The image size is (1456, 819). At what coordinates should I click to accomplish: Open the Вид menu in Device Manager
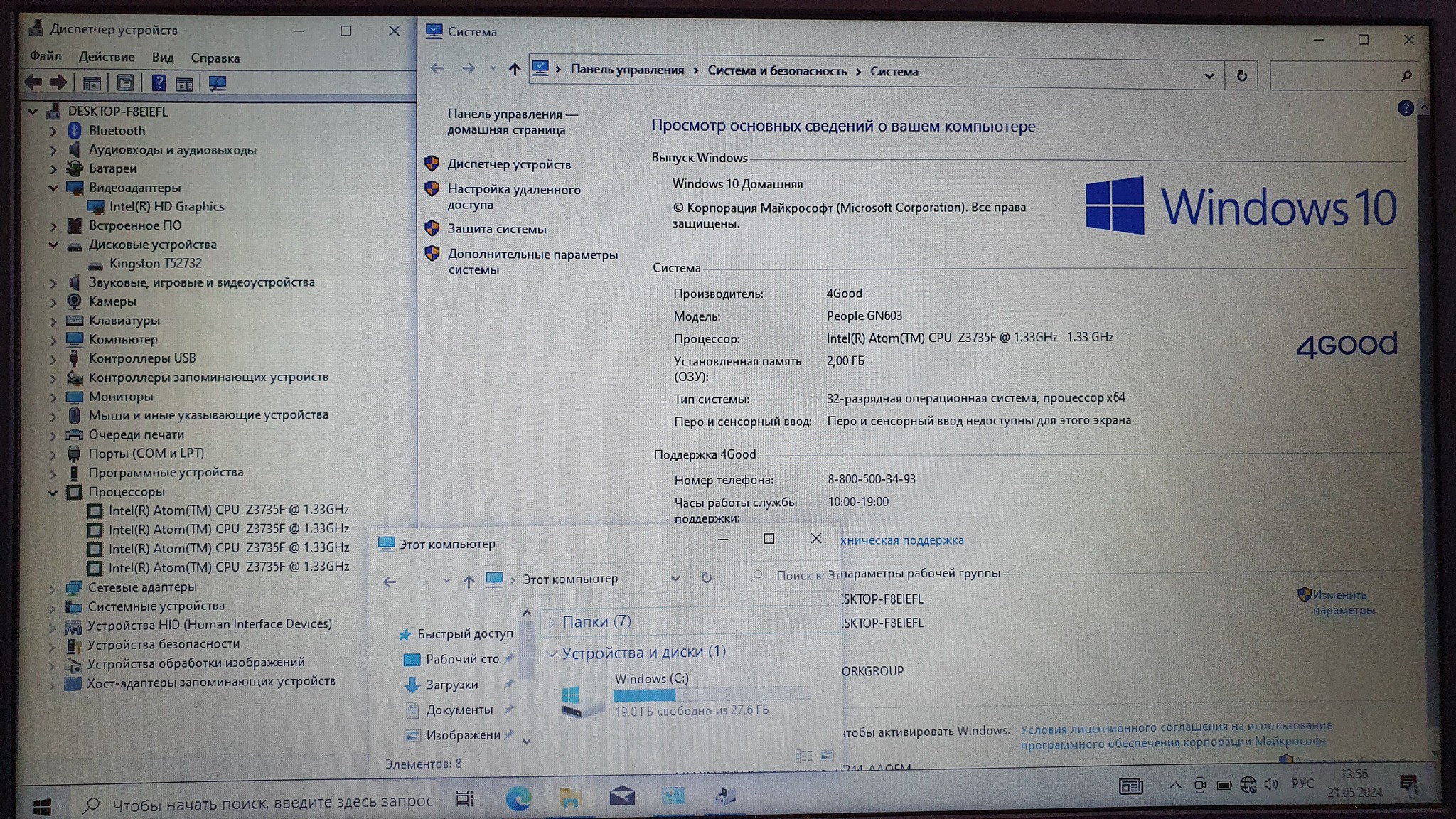tap(162, 58)
